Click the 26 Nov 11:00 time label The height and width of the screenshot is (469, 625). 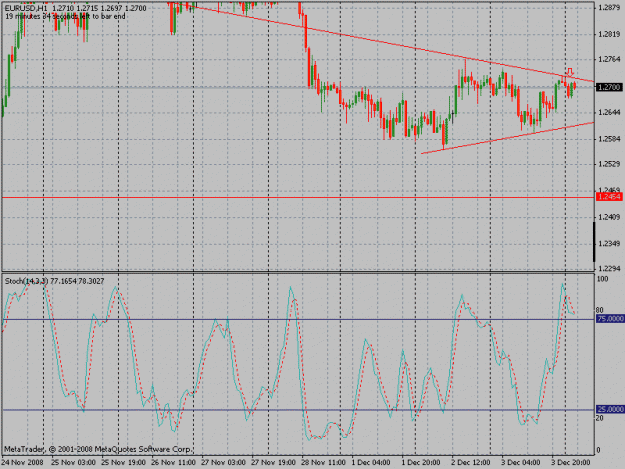173,462
